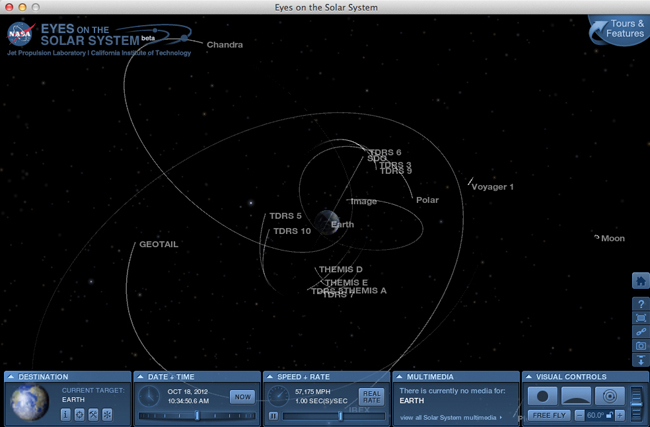650x427 pixels.
Task: Open the help question mark
Action: coord(640,304)
